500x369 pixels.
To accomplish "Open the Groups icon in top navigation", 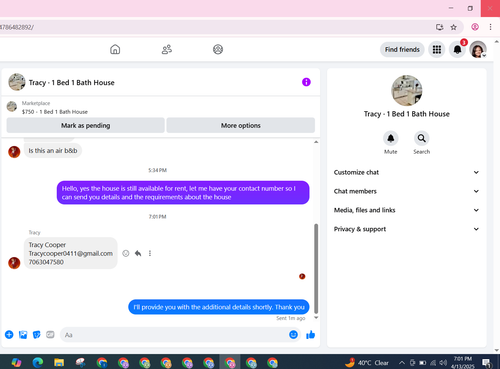I will (218, 49).
